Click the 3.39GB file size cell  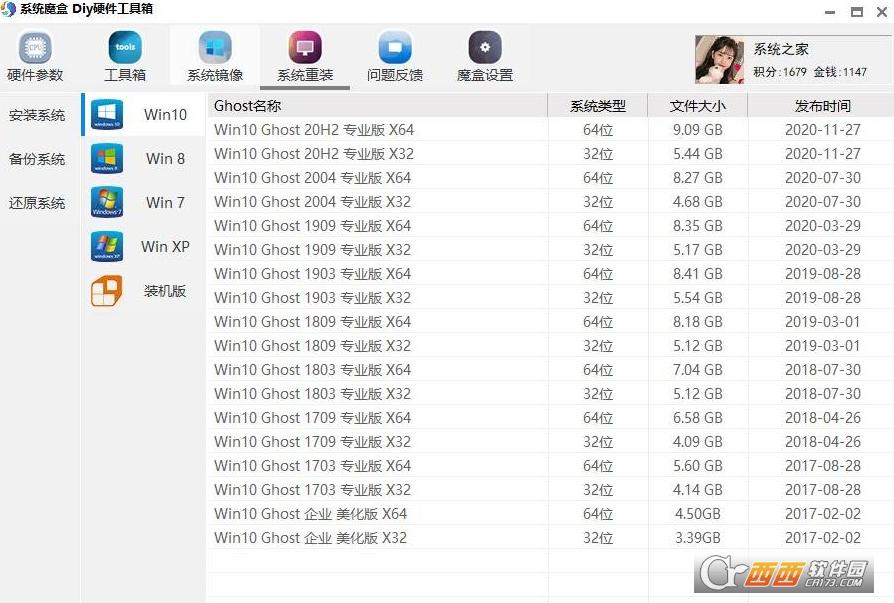point(697,537)
